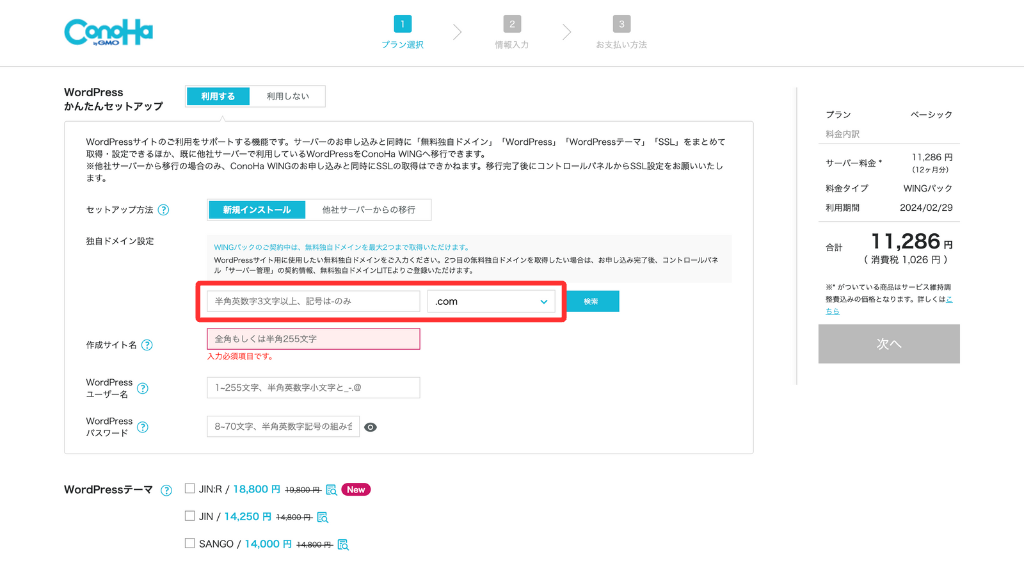Click the 14,000 円 SANGO price
1024x561 pixels.
pos(268,544)
